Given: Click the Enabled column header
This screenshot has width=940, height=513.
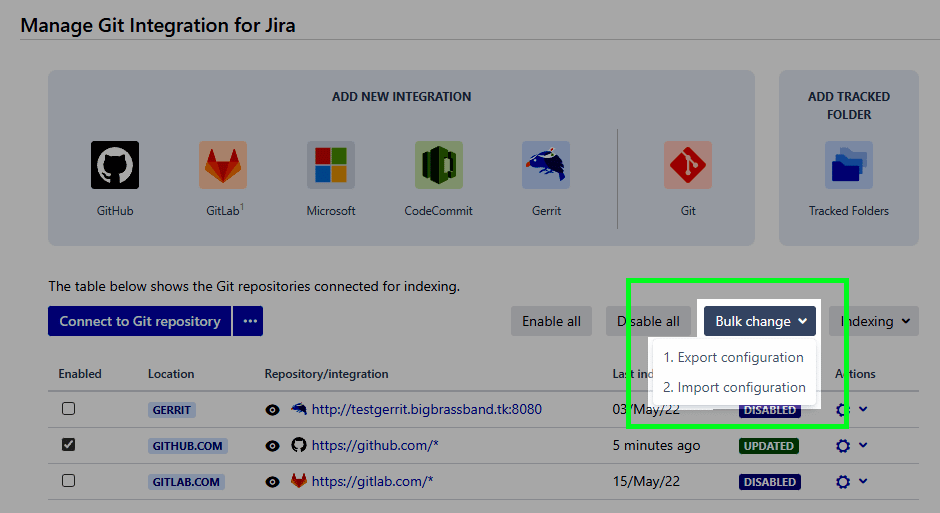Looking at the screenshot, I should click(x=80, y=373).
